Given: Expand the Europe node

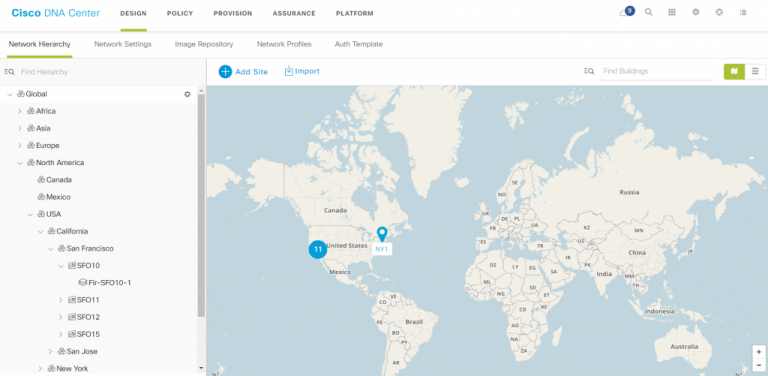Looking at the screenshot, I should pyautogui.click(x=20, y=145).
